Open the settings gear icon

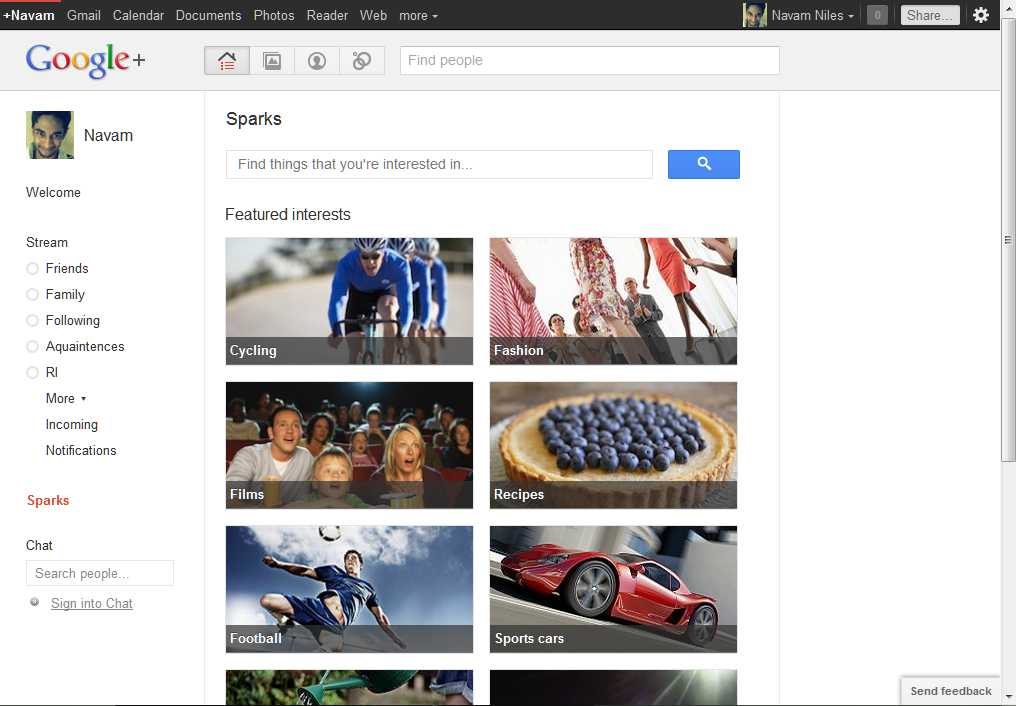tap(981, 15)
